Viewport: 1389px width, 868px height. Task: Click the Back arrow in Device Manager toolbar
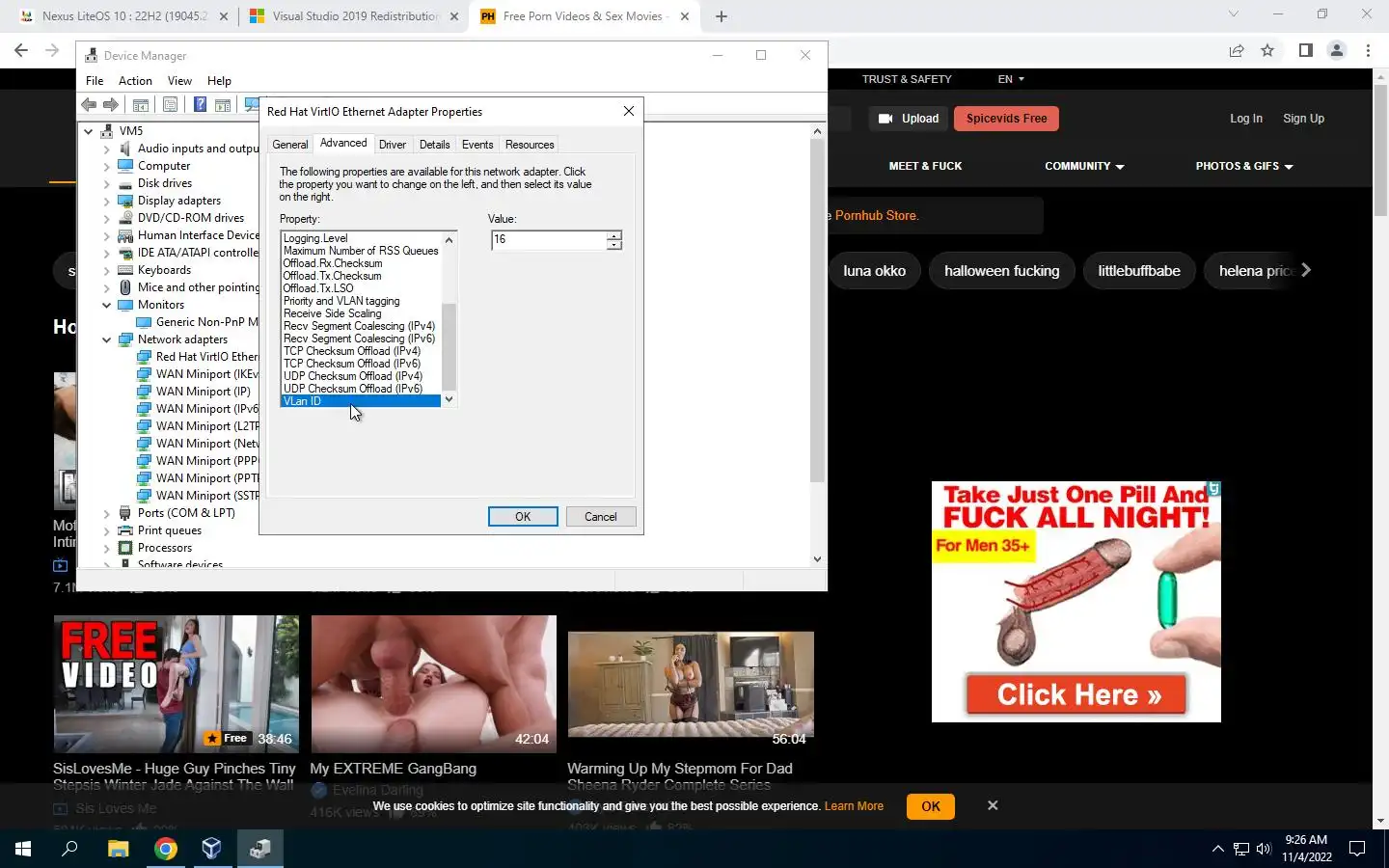click(89, 105)
